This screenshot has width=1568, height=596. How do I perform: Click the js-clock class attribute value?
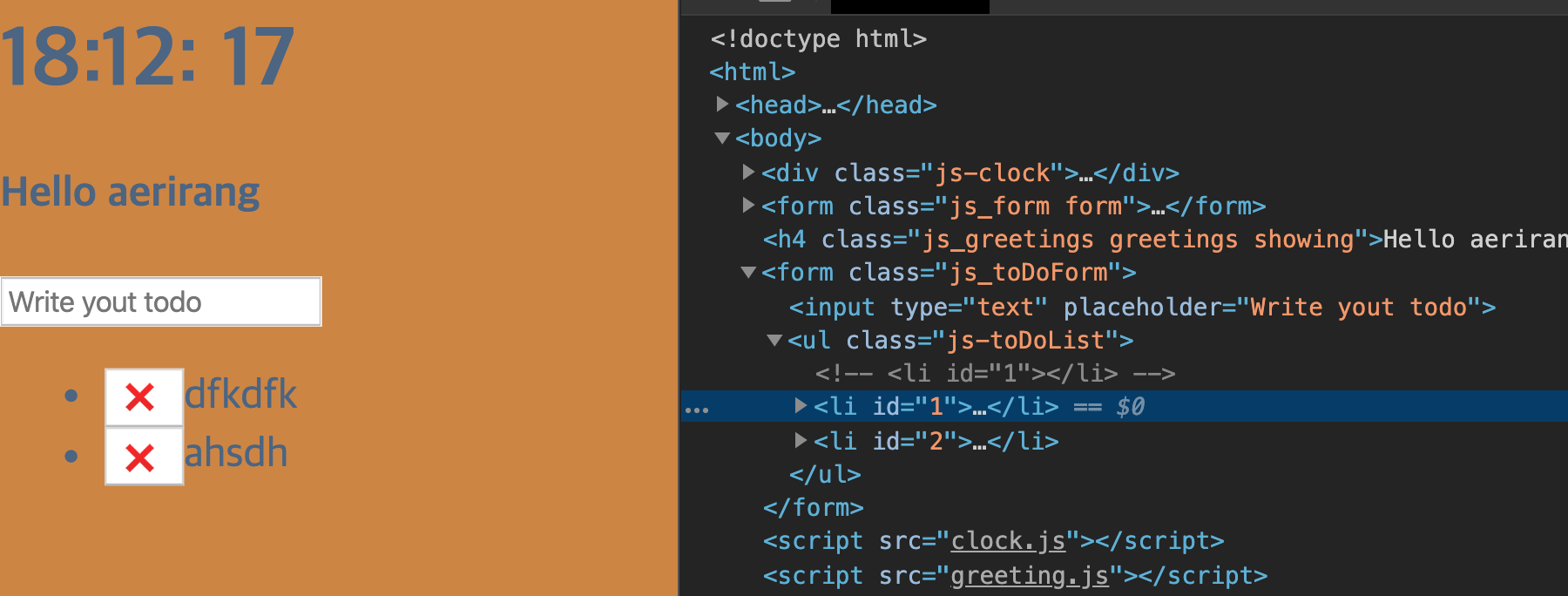tap(992, 173)
